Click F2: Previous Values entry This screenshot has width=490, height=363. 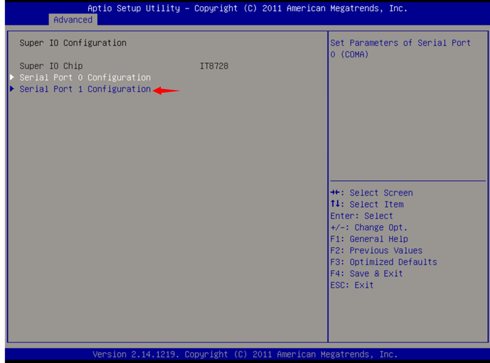point(376,250)
